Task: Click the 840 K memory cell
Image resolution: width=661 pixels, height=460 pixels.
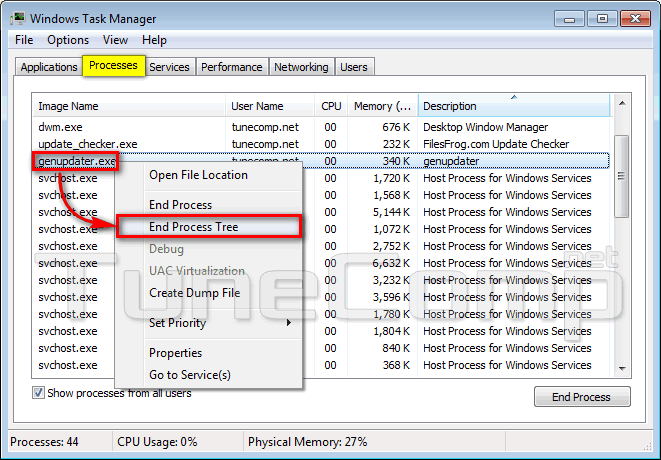Action: (396, 348)
